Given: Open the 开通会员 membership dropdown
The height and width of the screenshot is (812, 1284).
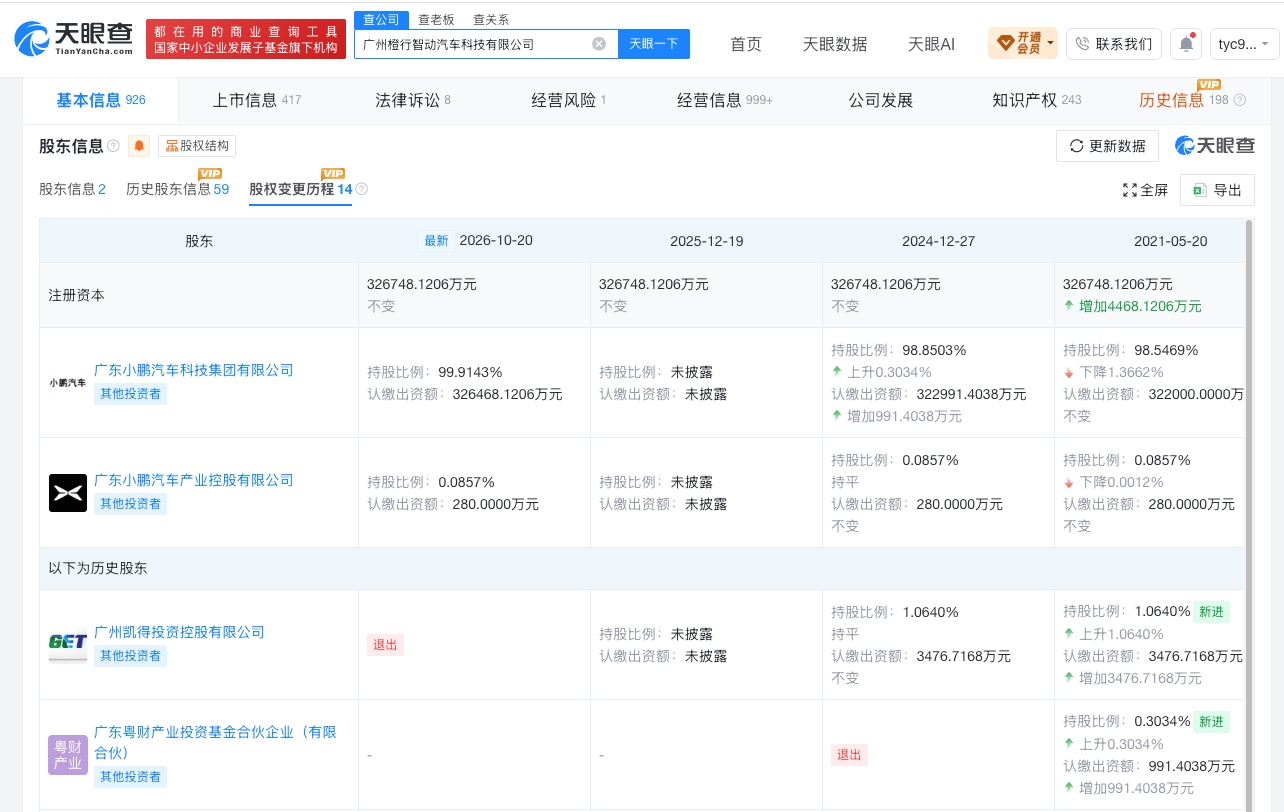Looking at the screenshot, I should [1023, 44].
